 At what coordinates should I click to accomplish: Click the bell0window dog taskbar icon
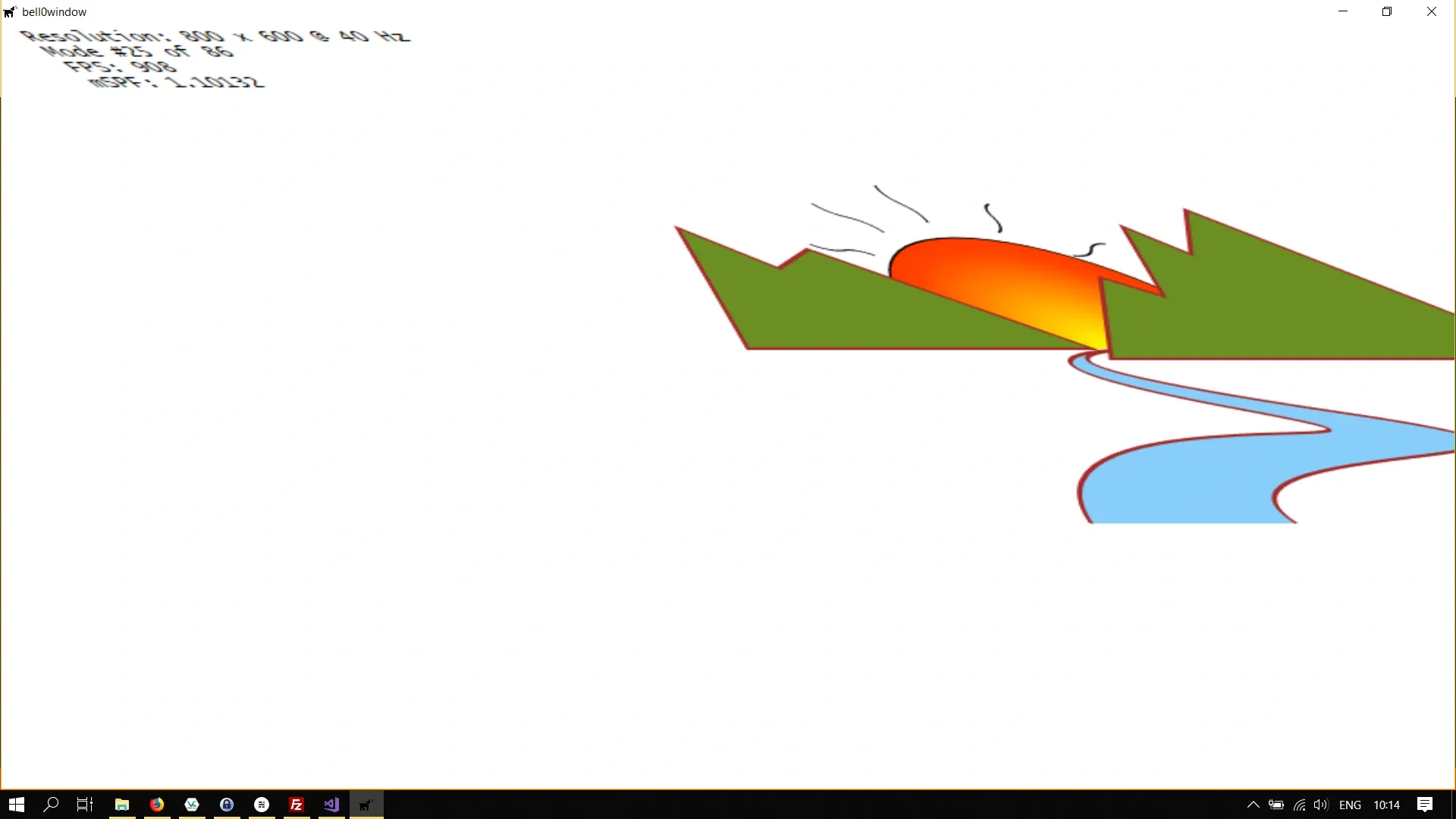click(x=366, y=805)
